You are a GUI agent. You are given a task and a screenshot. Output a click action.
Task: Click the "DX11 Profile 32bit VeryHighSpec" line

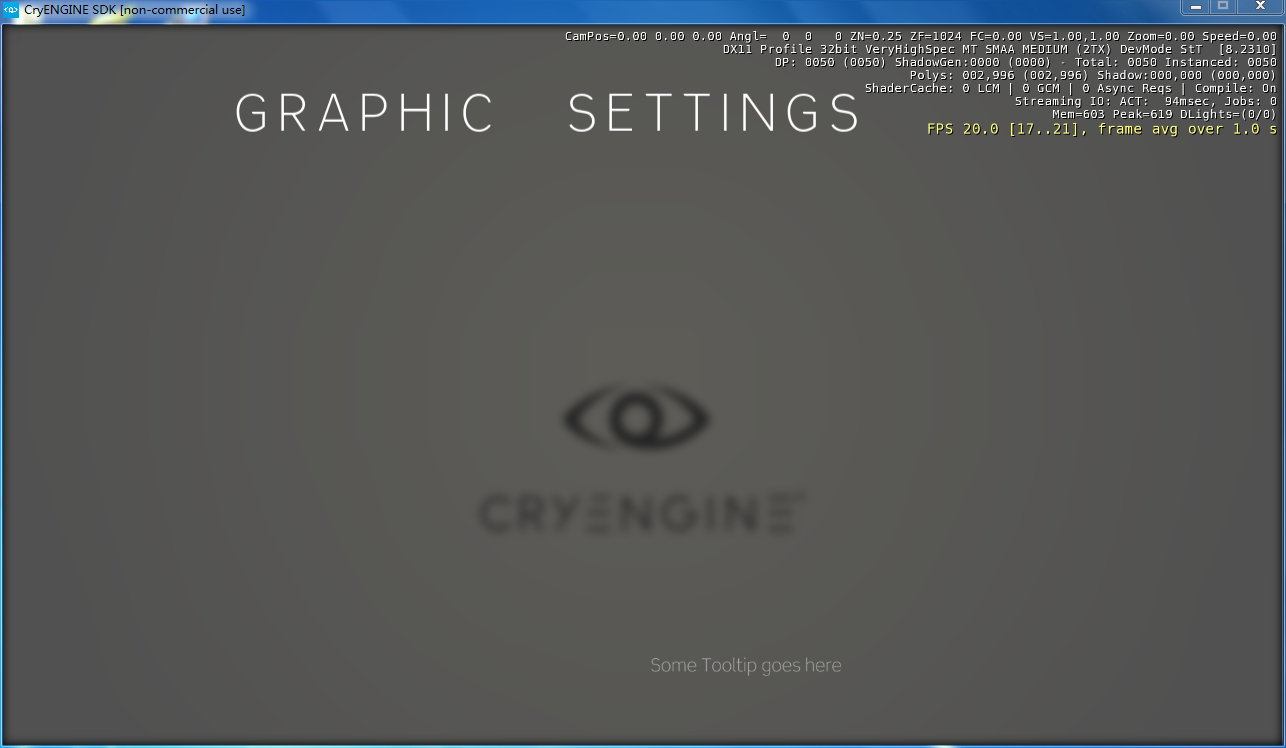coord(1000,49)
